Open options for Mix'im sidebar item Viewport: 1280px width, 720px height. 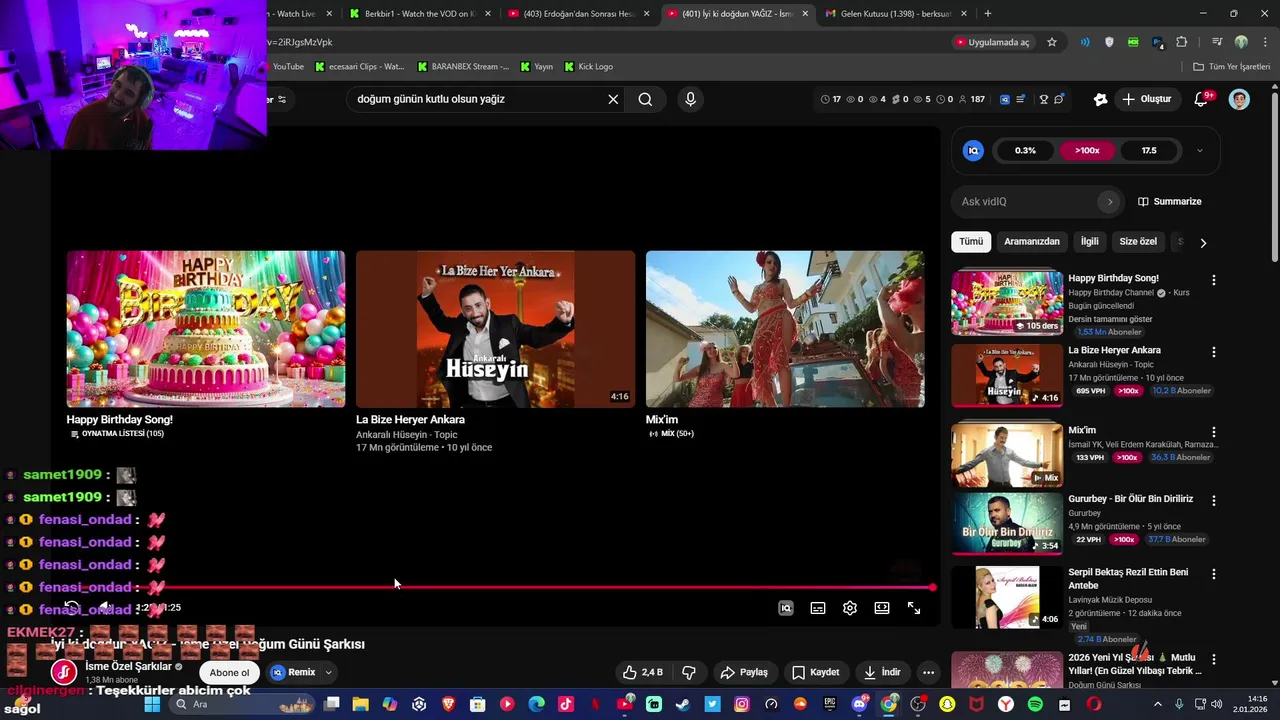tap(1214, 431)
